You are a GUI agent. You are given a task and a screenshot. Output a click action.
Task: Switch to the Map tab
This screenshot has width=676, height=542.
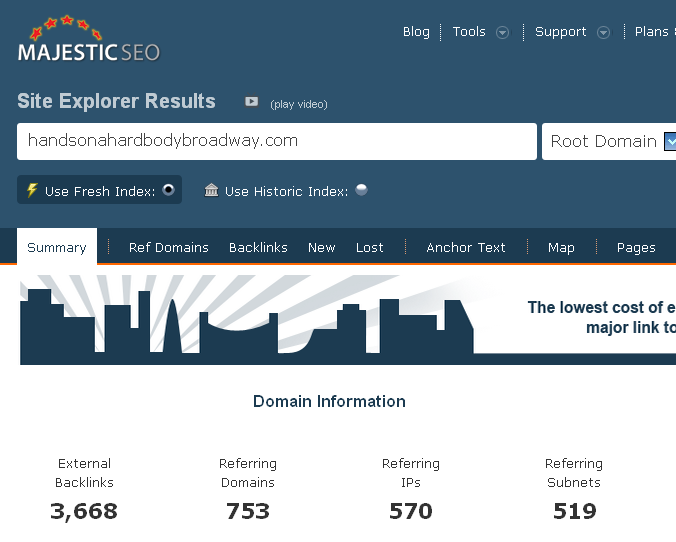click(561, 248)
